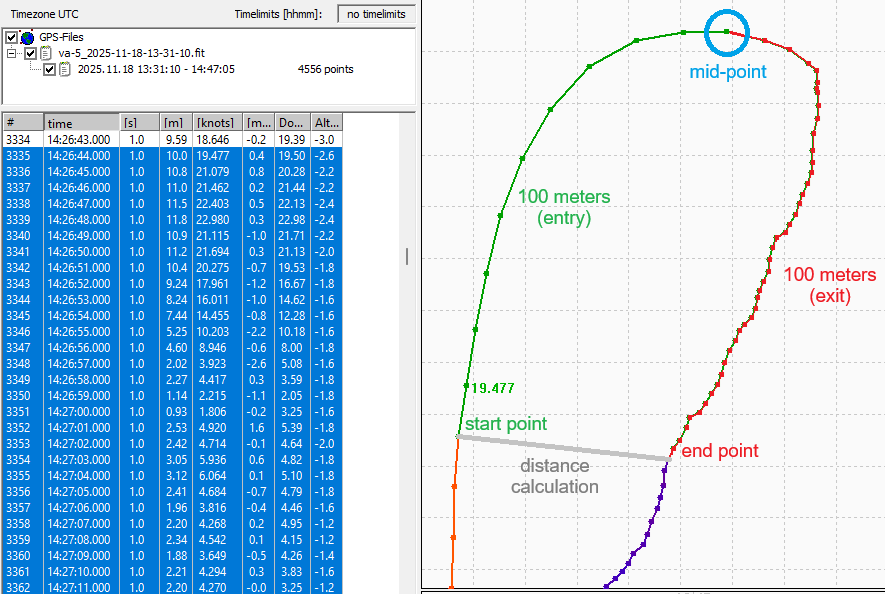The width and height of the screenshot is (885, 594).
Task: Collapse the va-5 .fit file tree node
Action: pos(12,53)
